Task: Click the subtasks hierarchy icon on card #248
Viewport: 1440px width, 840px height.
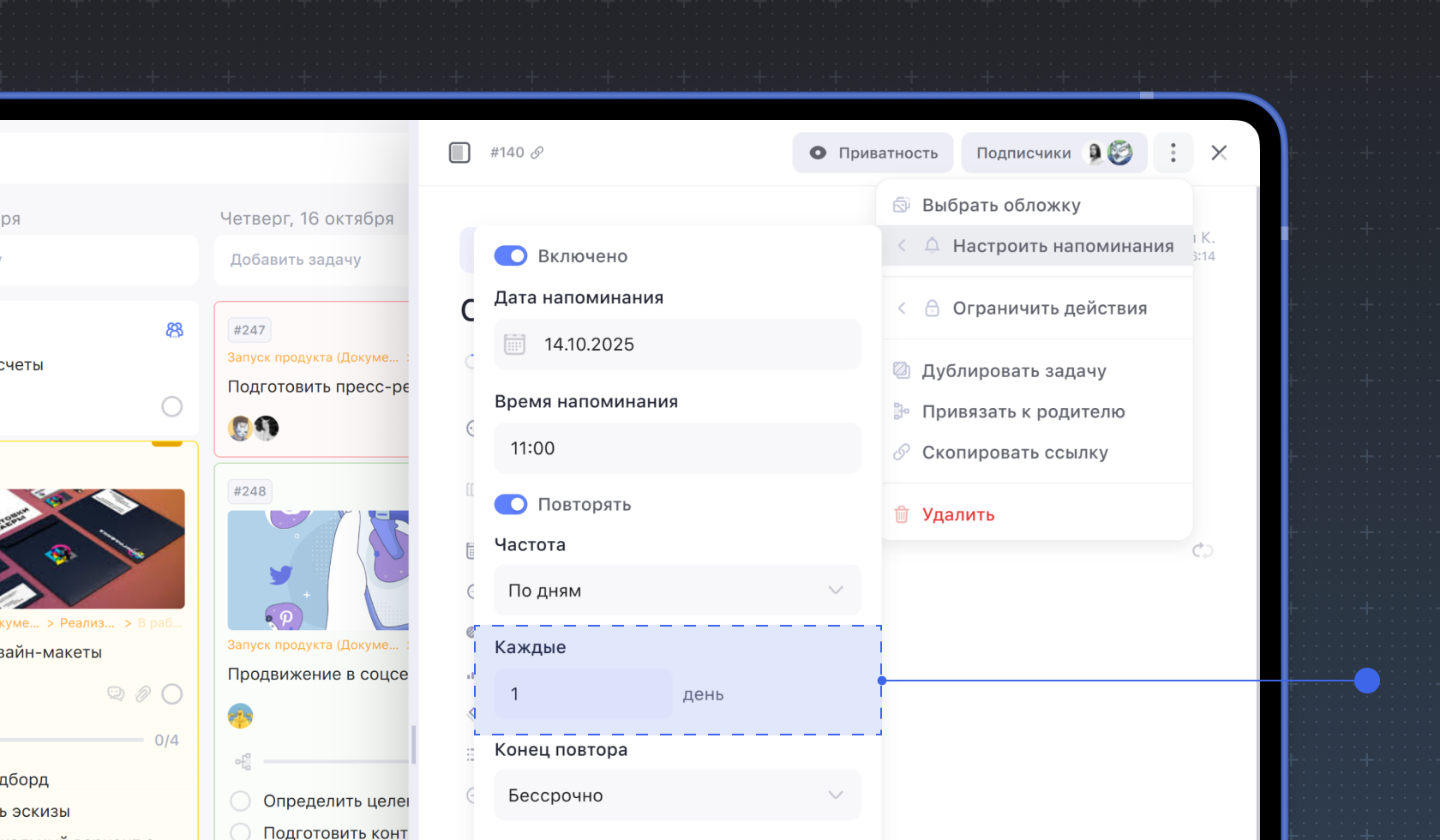Action: [243, 761]
